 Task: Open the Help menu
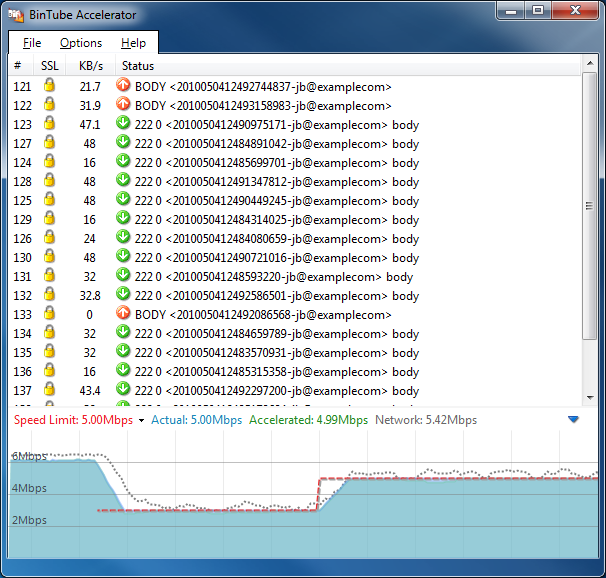click(133, 43)
